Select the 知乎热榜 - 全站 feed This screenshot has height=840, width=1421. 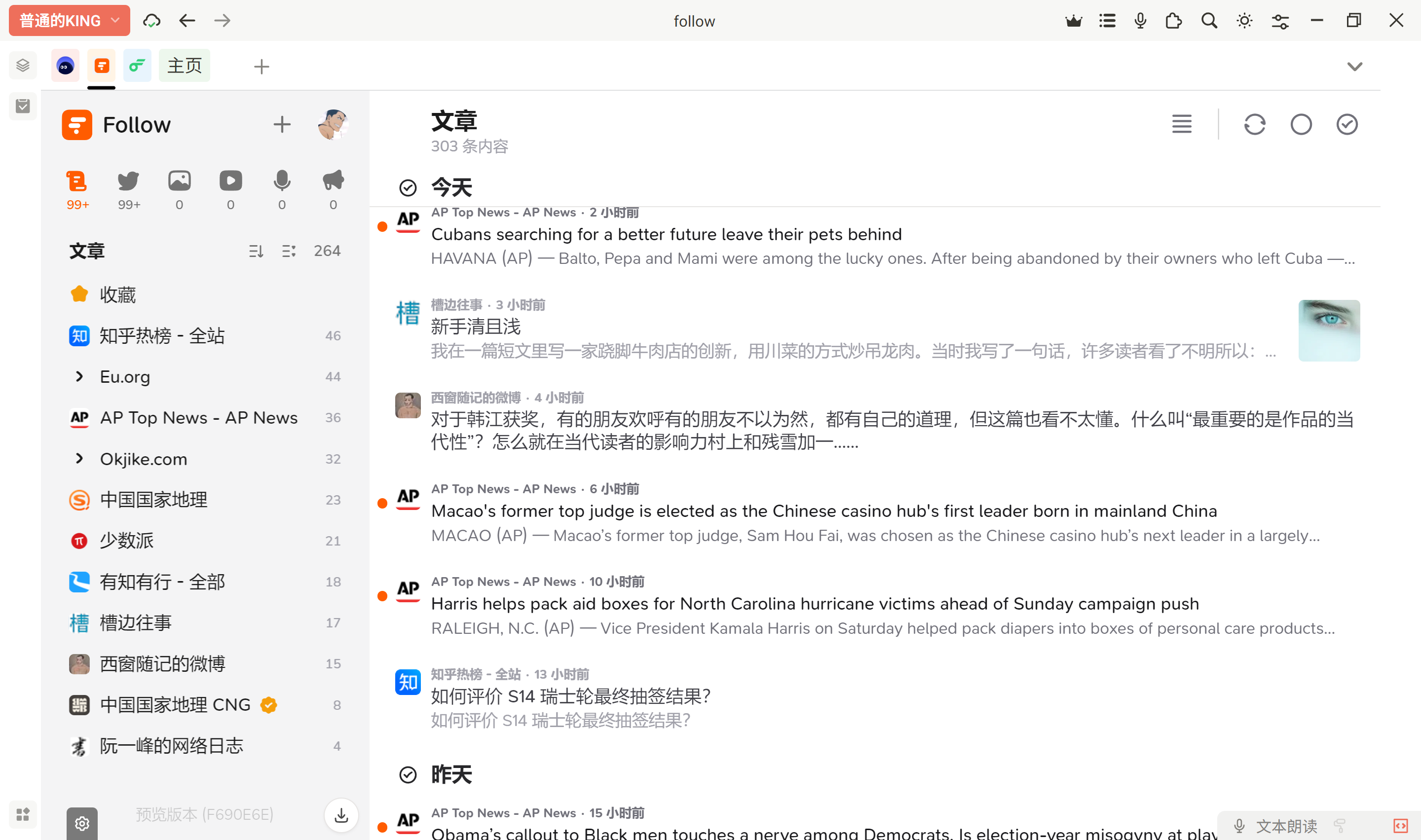pyautogui.click(x=162, y=336)
